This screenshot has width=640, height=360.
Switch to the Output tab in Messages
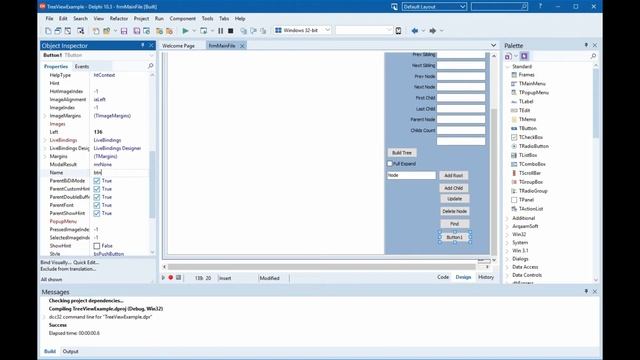coord(70,351)
